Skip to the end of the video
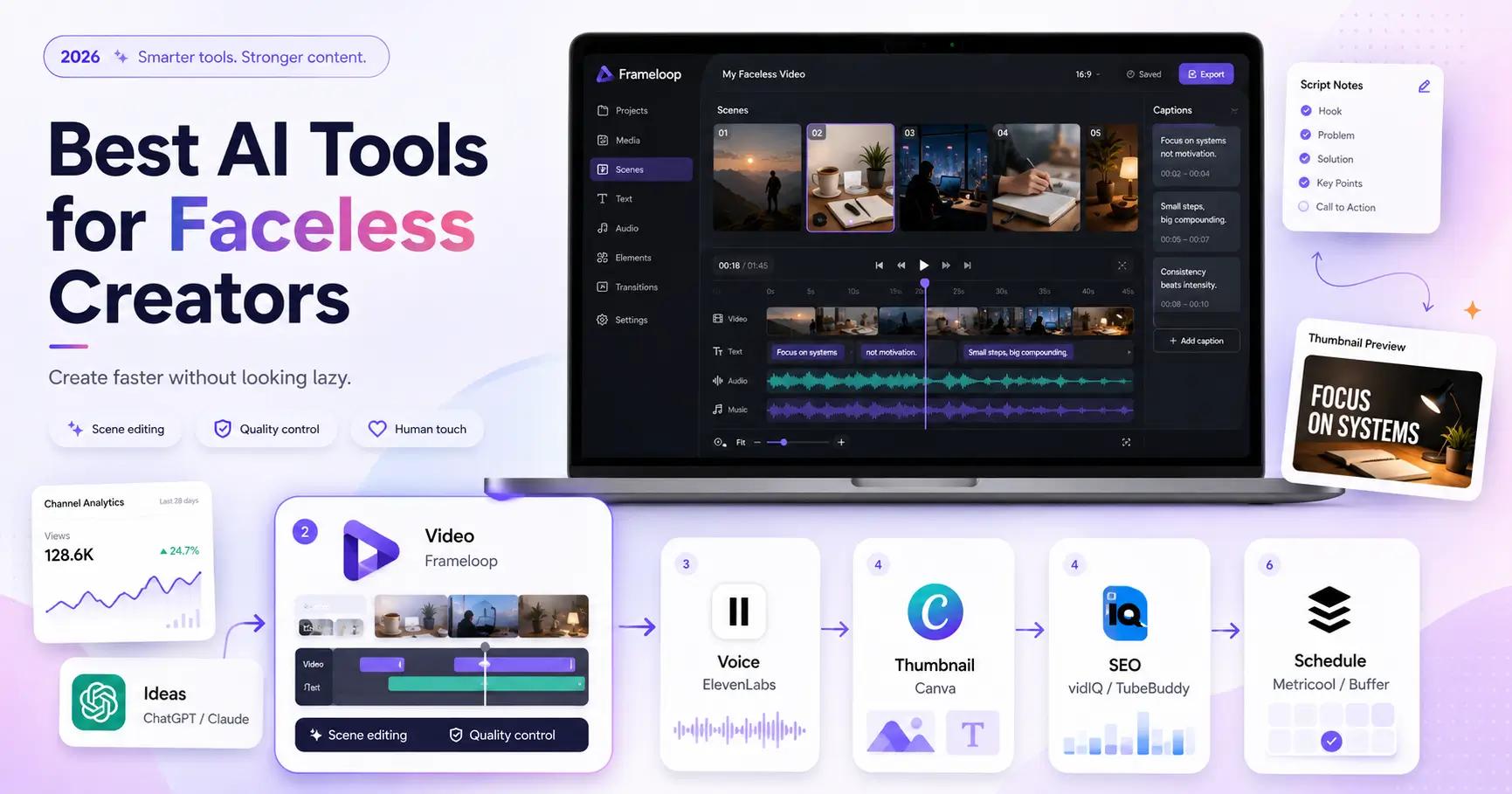1512x794 pixels. tap(967, 266)
